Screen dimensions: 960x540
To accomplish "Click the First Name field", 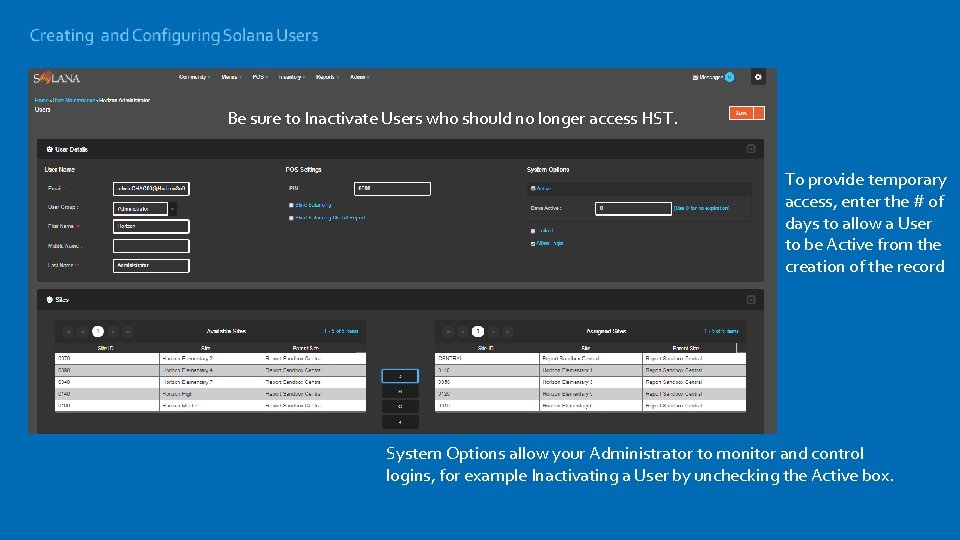I will point(151,227).
